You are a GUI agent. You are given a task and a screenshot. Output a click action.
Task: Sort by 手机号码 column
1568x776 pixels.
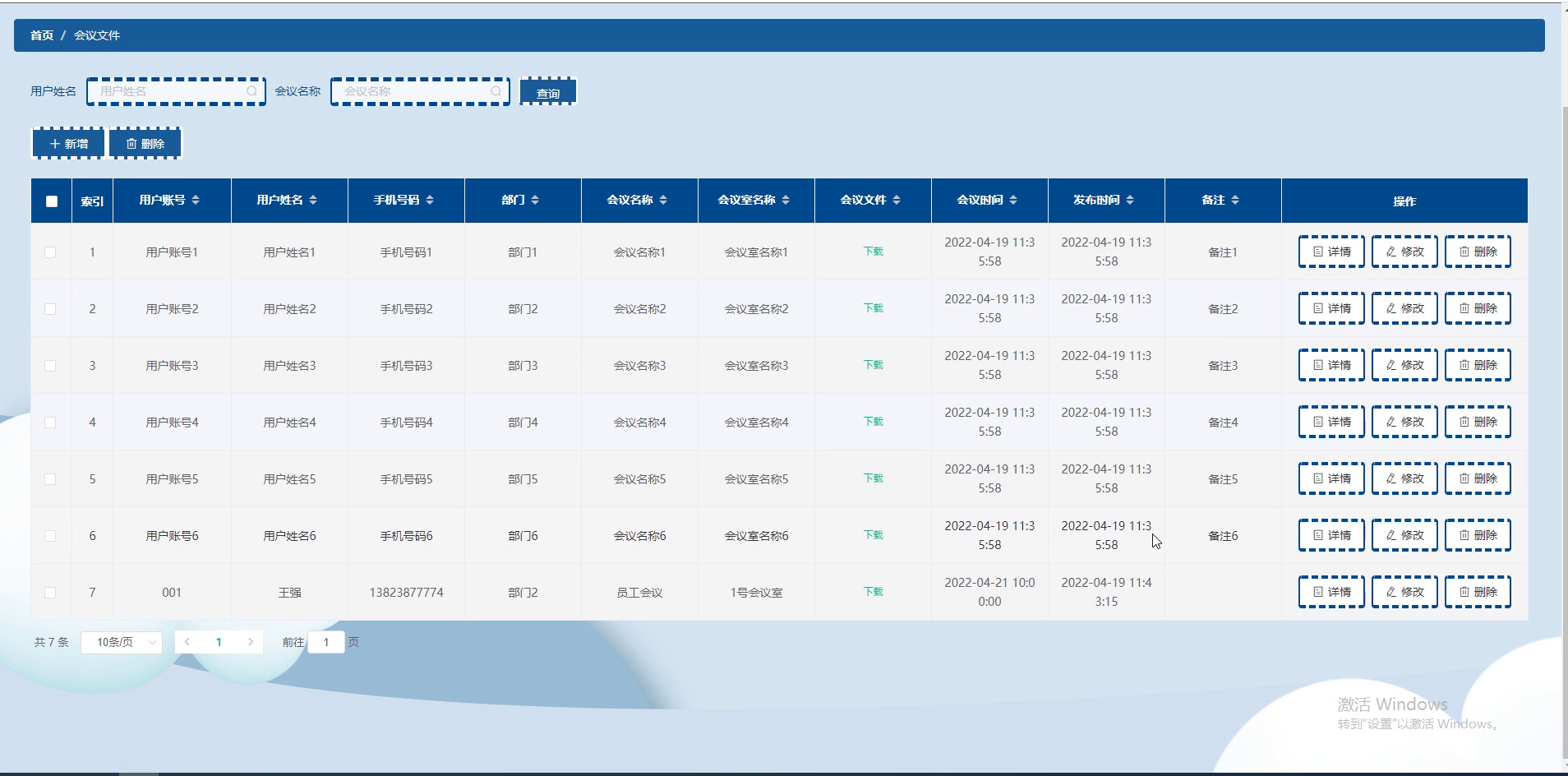(x=430, y=200)
